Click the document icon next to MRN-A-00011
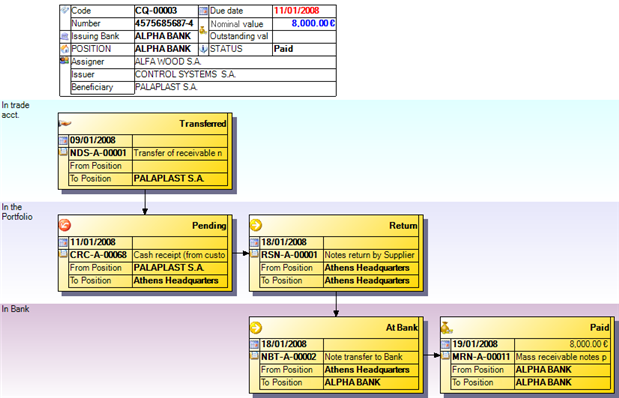The height and width of the screenshot is (398, 619). [446, 356]
